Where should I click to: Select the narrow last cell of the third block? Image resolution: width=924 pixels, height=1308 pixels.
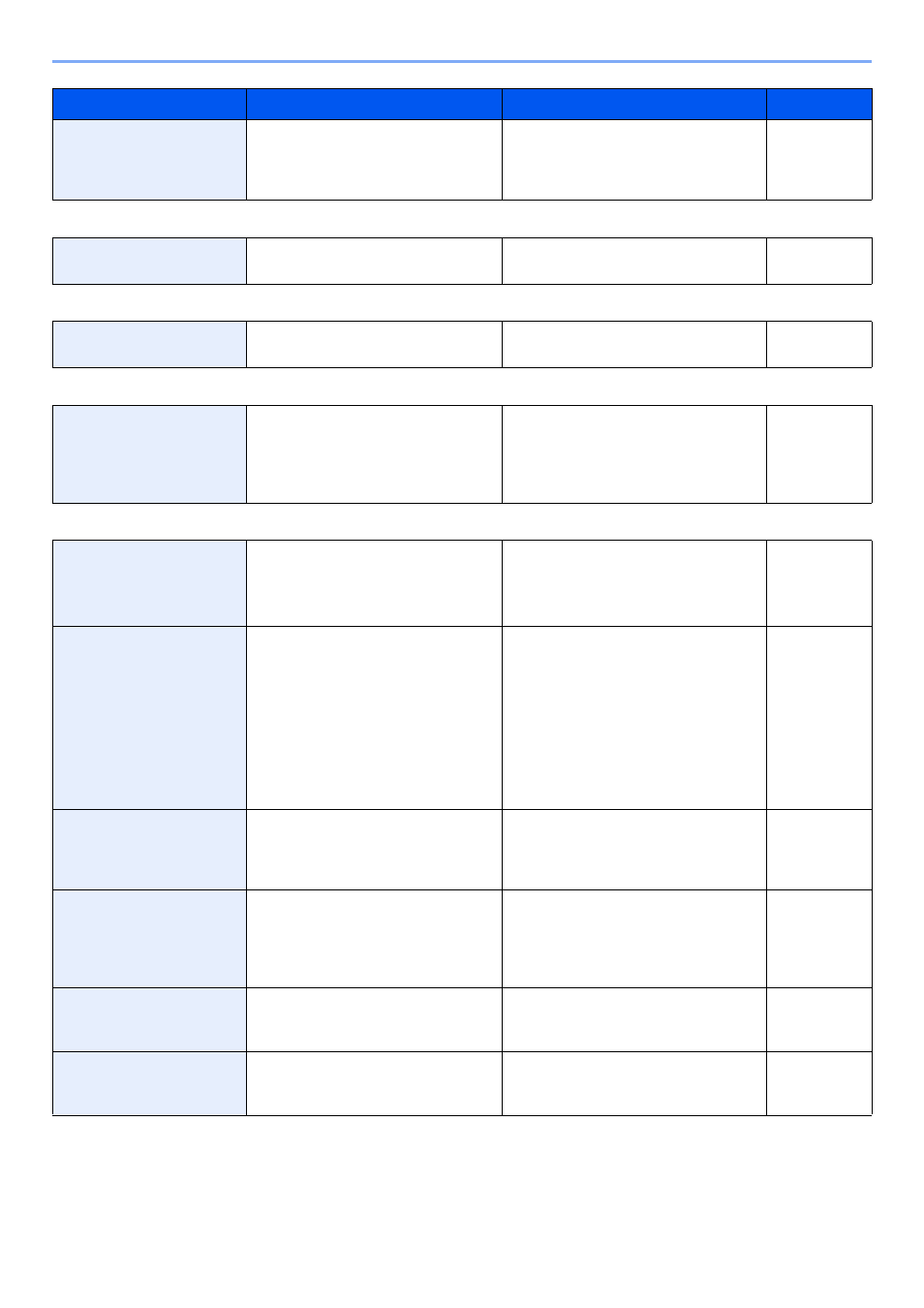(819, 344)
